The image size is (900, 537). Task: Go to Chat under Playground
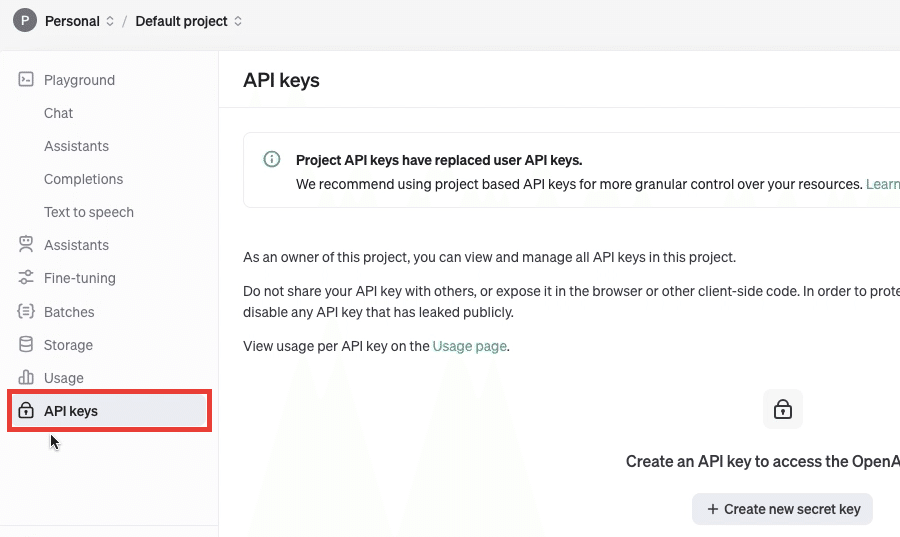click(59, 113)
